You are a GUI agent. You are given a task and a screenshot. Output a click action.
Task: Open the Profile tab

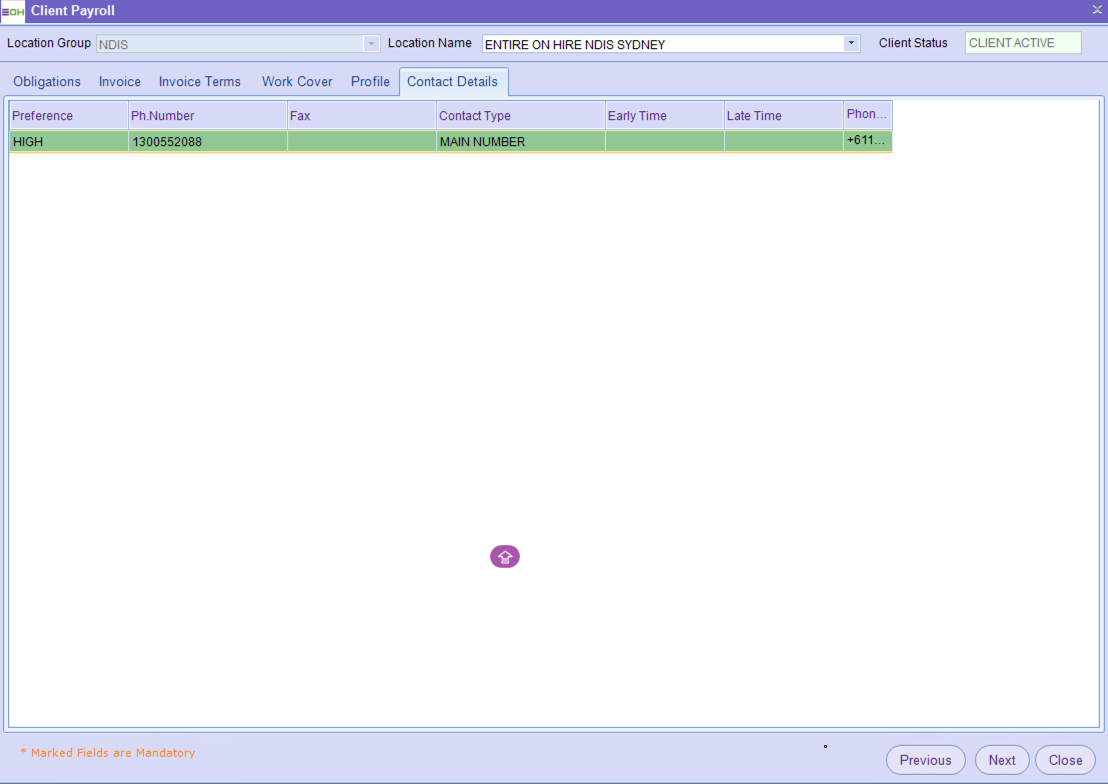pos(370,82)
